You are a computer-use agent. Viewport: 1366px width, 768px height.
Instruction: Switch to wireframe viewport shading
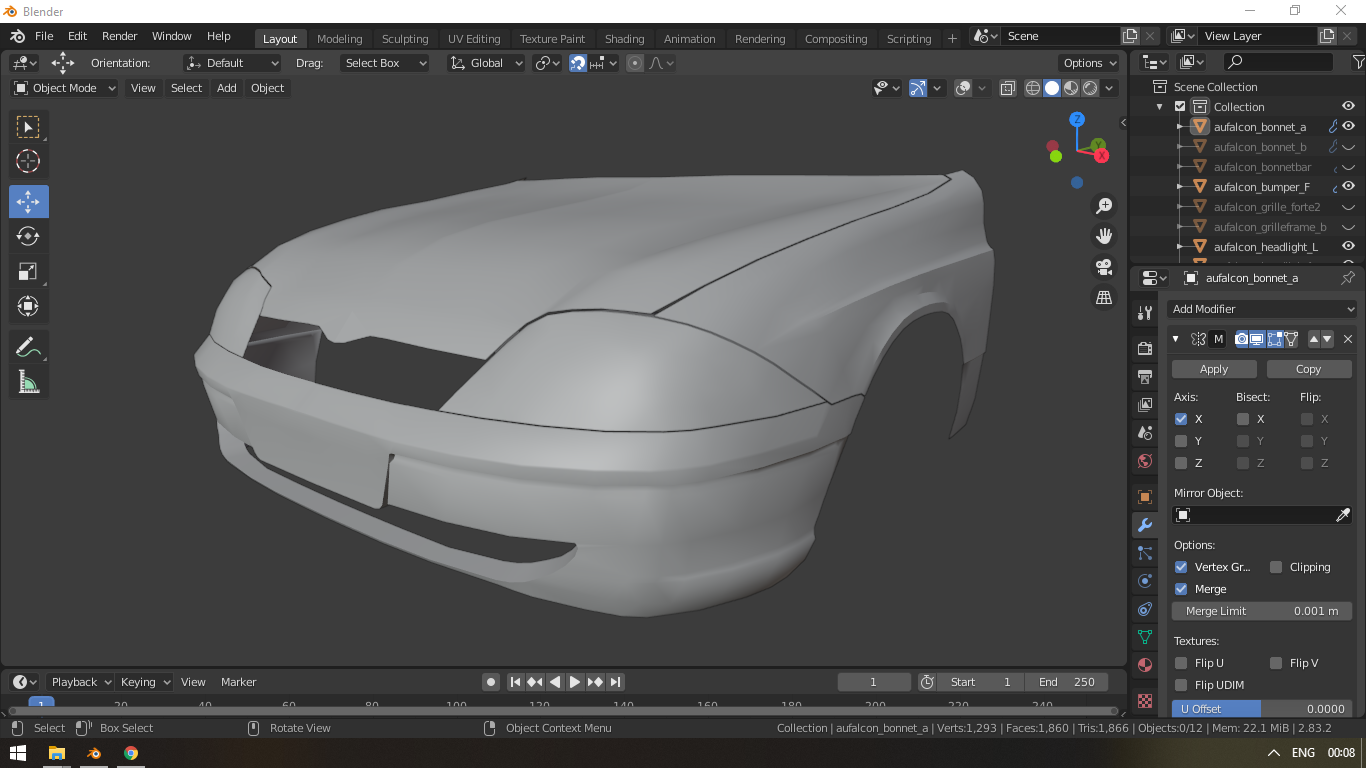[x=1033, y=88]
